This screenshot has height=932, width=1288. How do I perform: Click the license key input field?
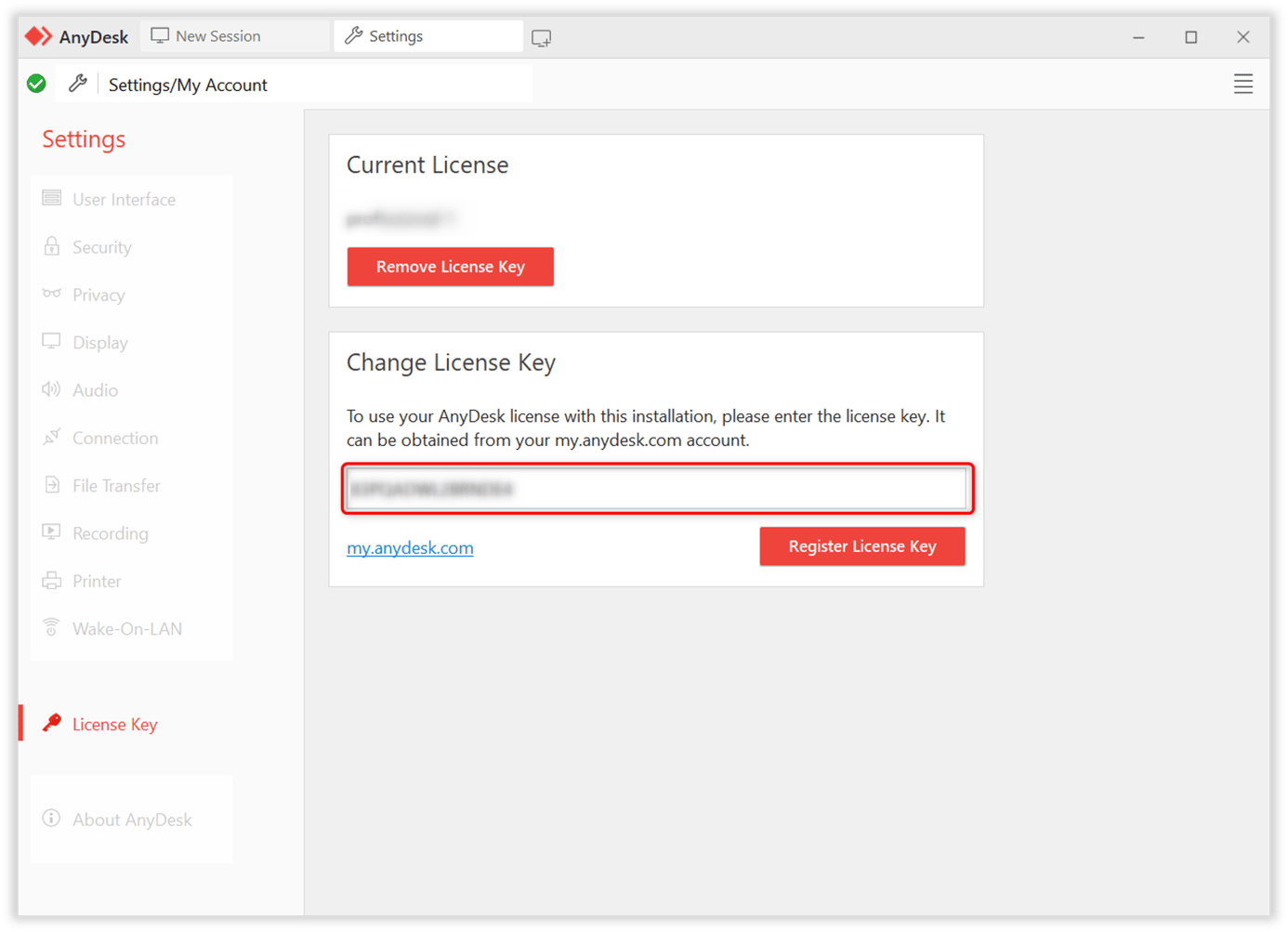[657, 489]
